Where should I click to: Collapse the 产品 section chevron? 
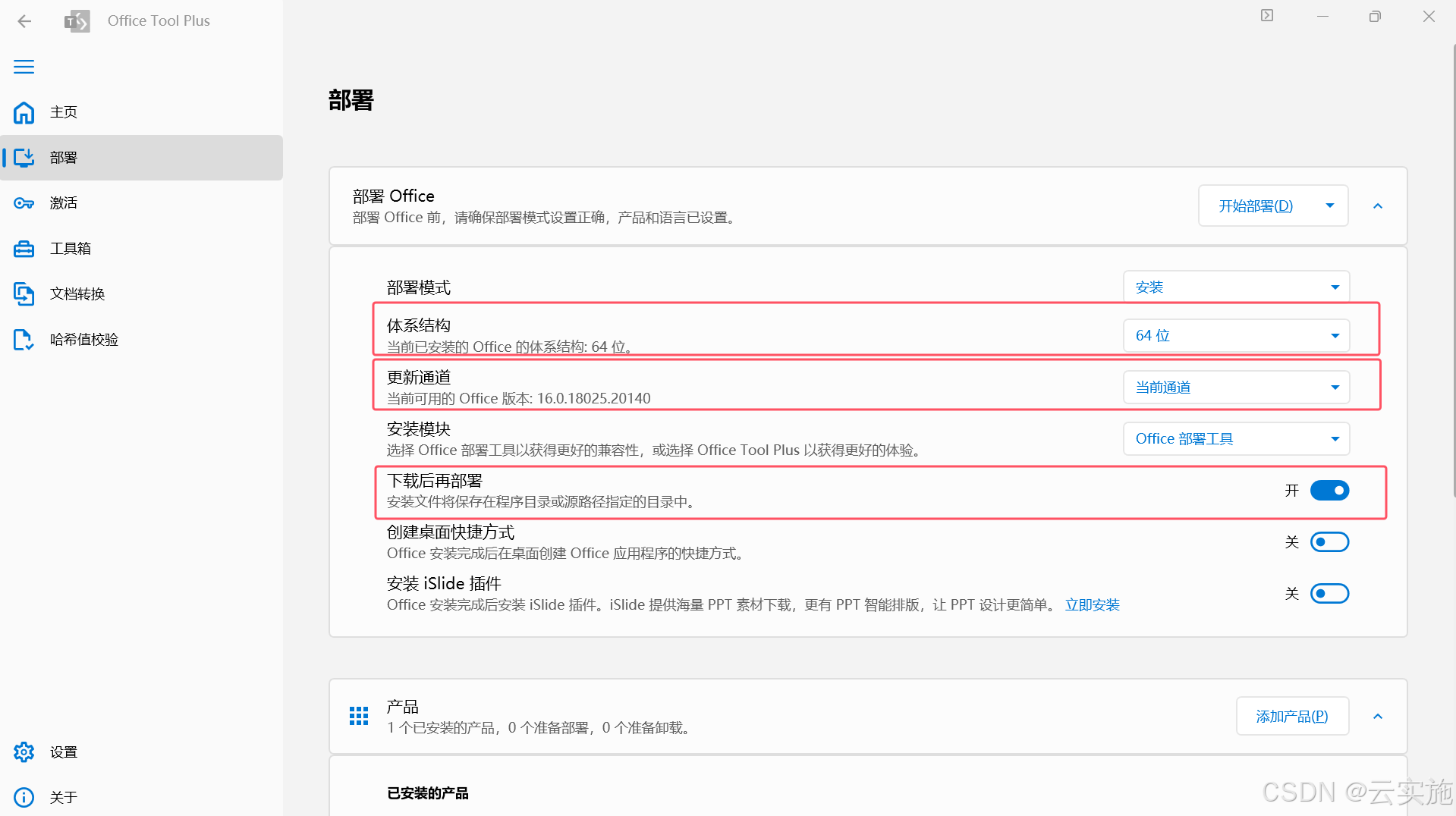click(1378, 717)
